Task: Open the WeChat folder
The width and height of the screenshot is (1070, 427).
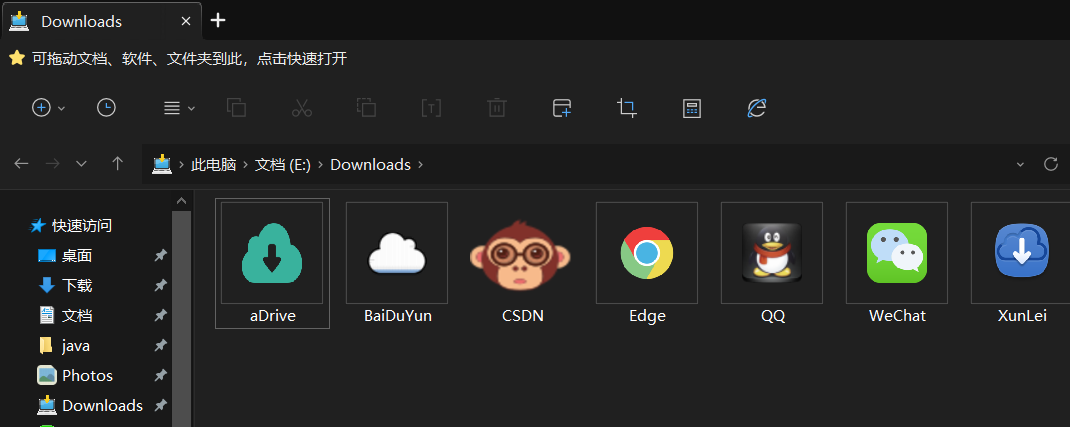Action: pos(897,263)
